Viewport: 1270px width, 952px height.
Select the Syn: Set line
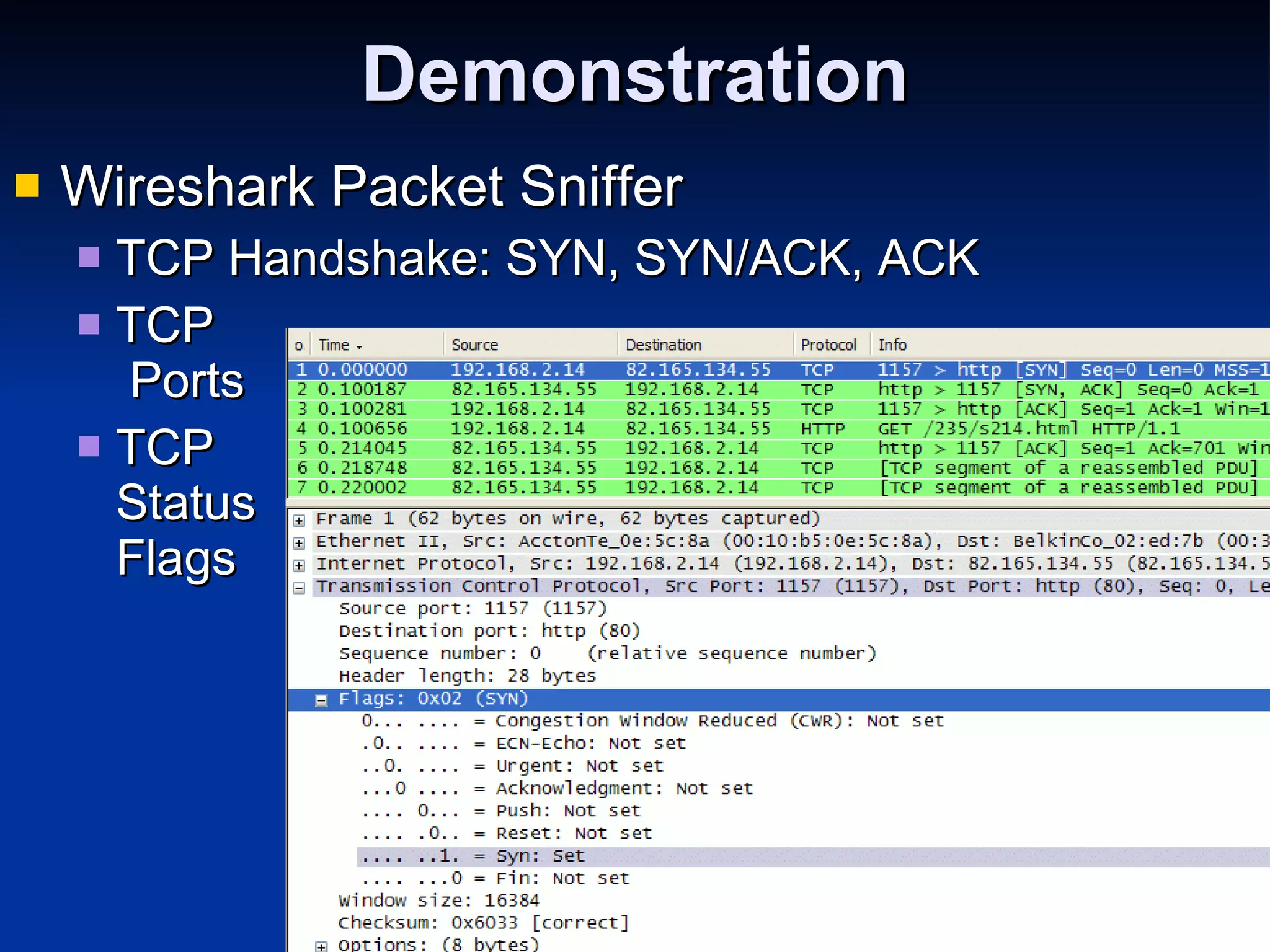[814, 857]
